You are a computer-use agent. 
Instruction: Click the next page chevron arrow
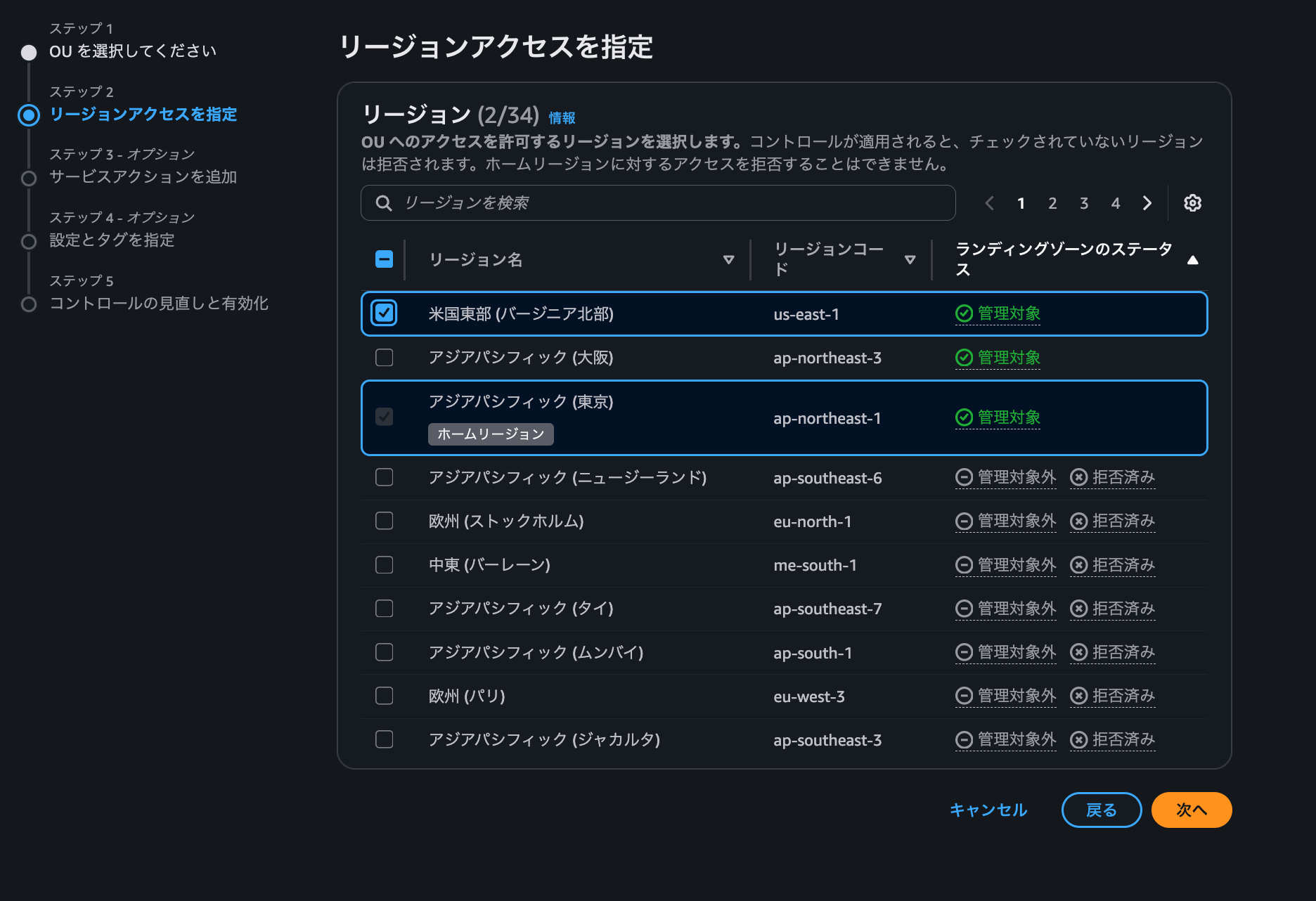tap(1147, 203)
